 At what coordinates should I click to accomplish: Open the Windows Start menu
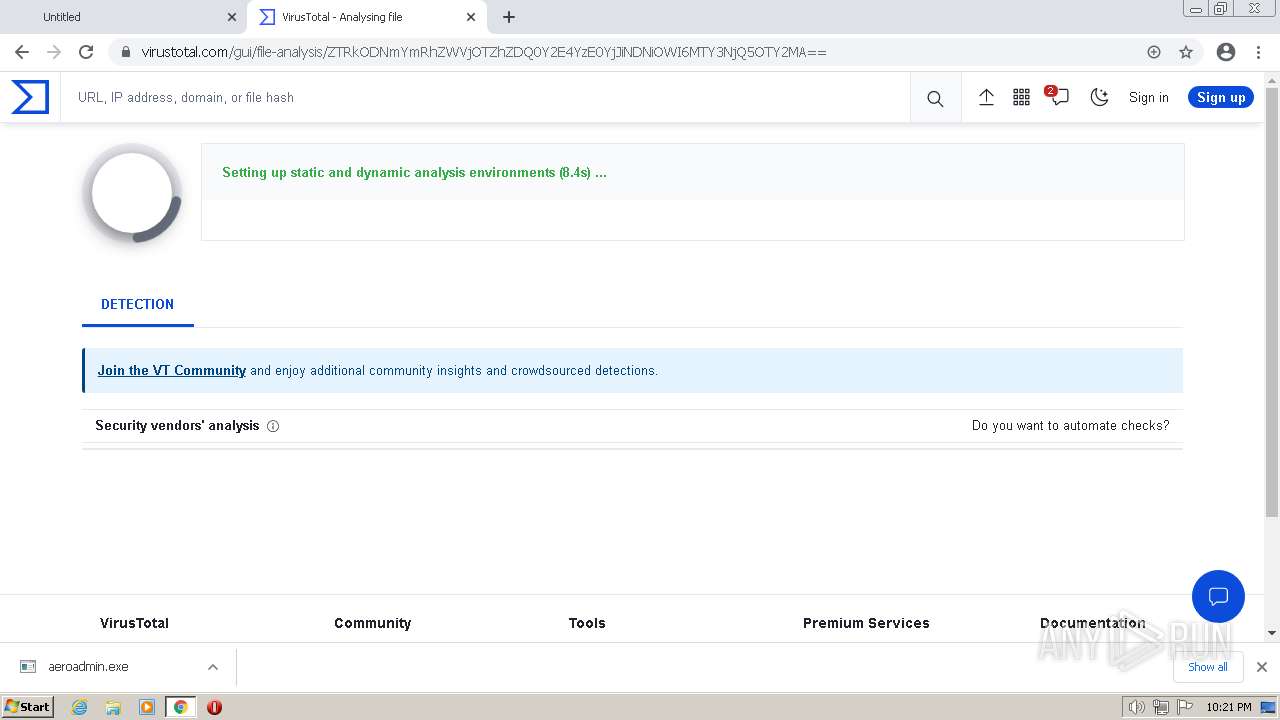(28, 706)
